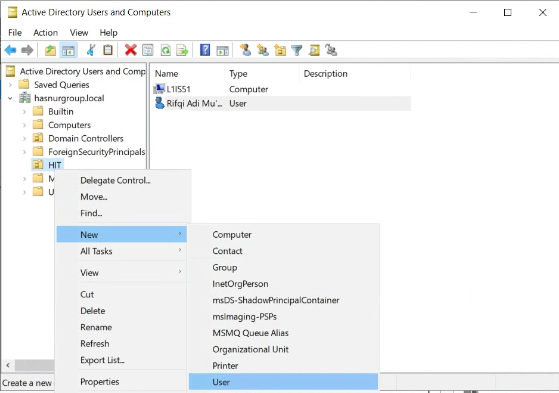The image size is (559, 393).
Task: Select Refresh in the context menu
Action: (122, 344)
